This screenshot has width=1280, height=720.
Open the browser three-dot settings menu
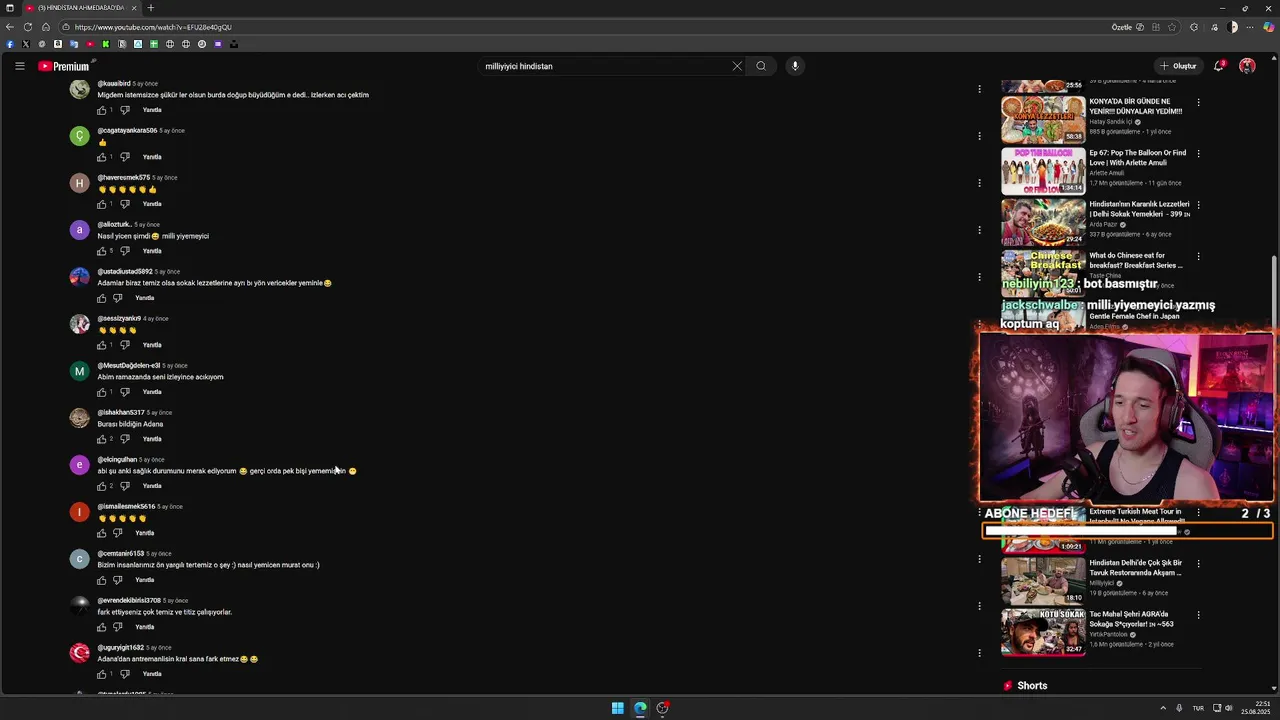[1251, 27]
